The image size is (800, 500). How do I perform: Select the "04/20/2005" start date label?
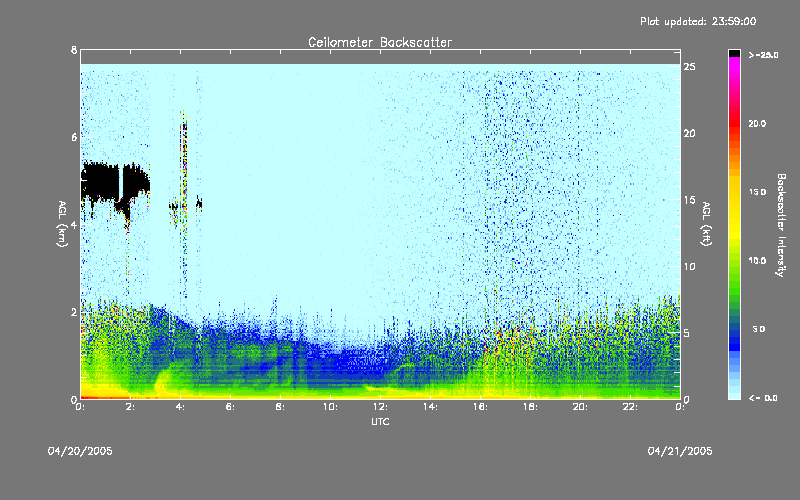(x=80, y=451)
